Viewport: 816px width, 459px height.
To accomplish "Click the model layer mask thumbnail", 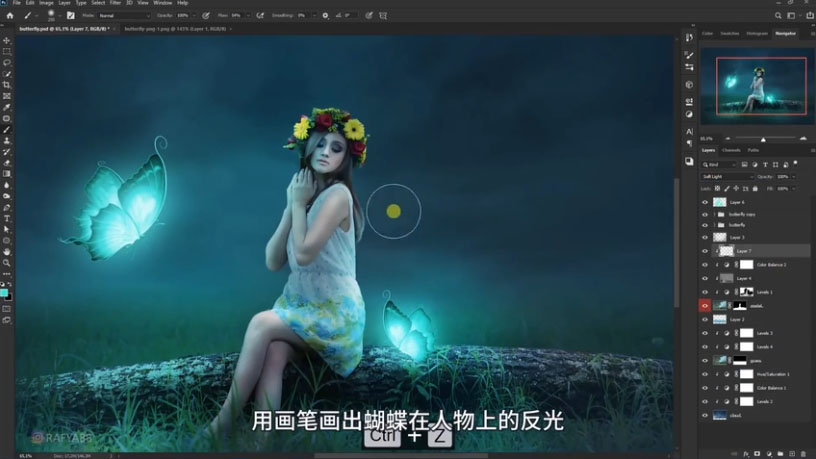I will [740, 306].
